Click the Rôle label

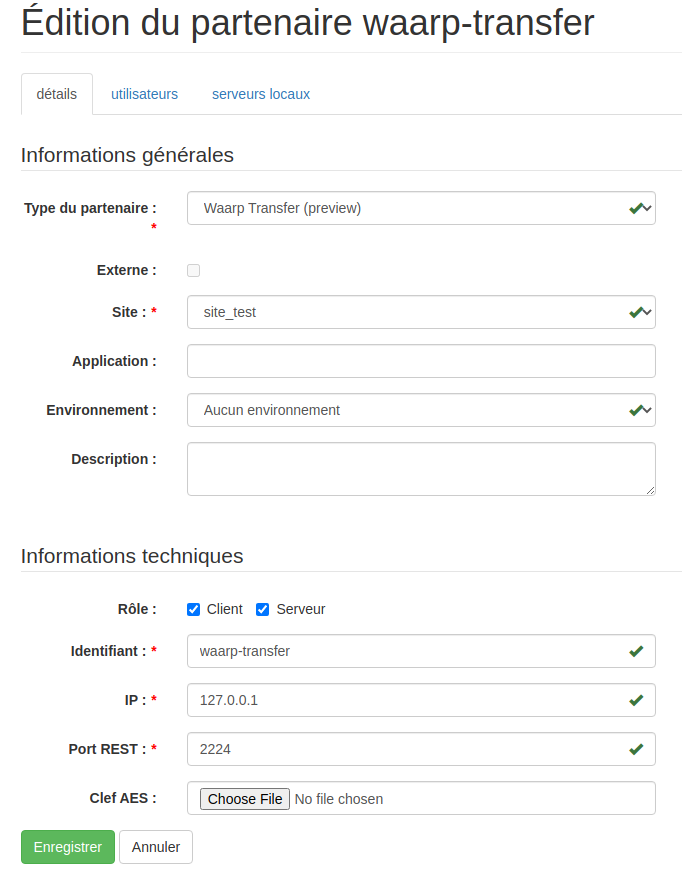[x=137, y=609]
